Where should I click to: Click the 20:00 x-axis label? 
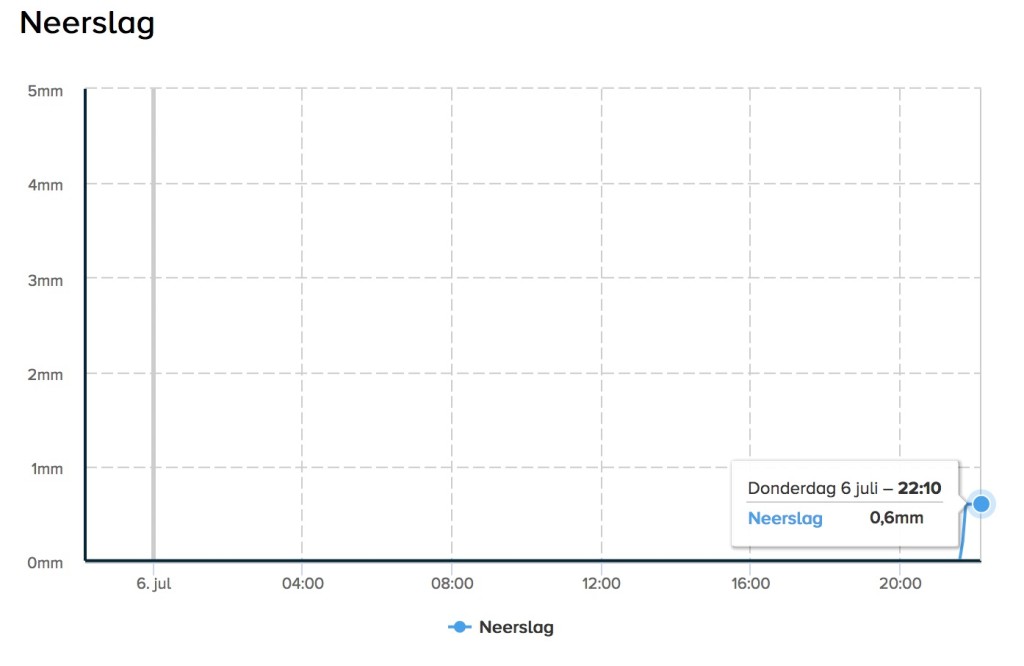point(900,584)
